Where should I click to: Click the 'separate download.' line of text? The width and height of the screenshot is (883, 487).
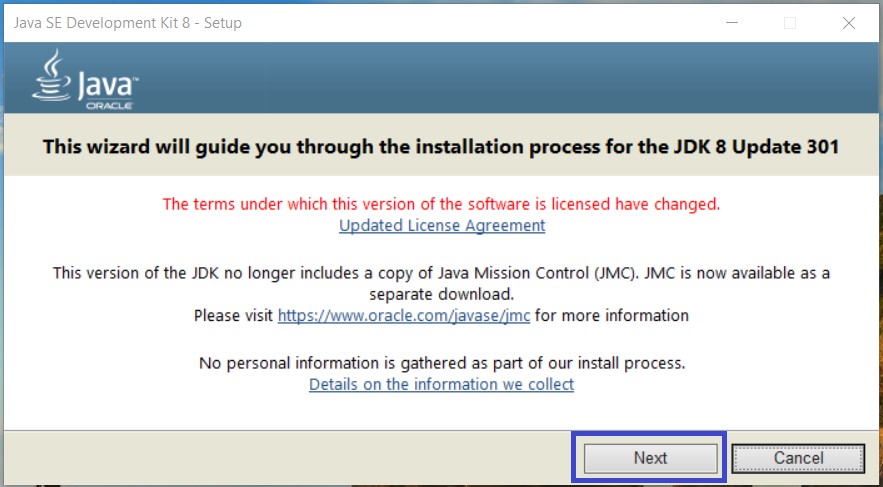441,294
